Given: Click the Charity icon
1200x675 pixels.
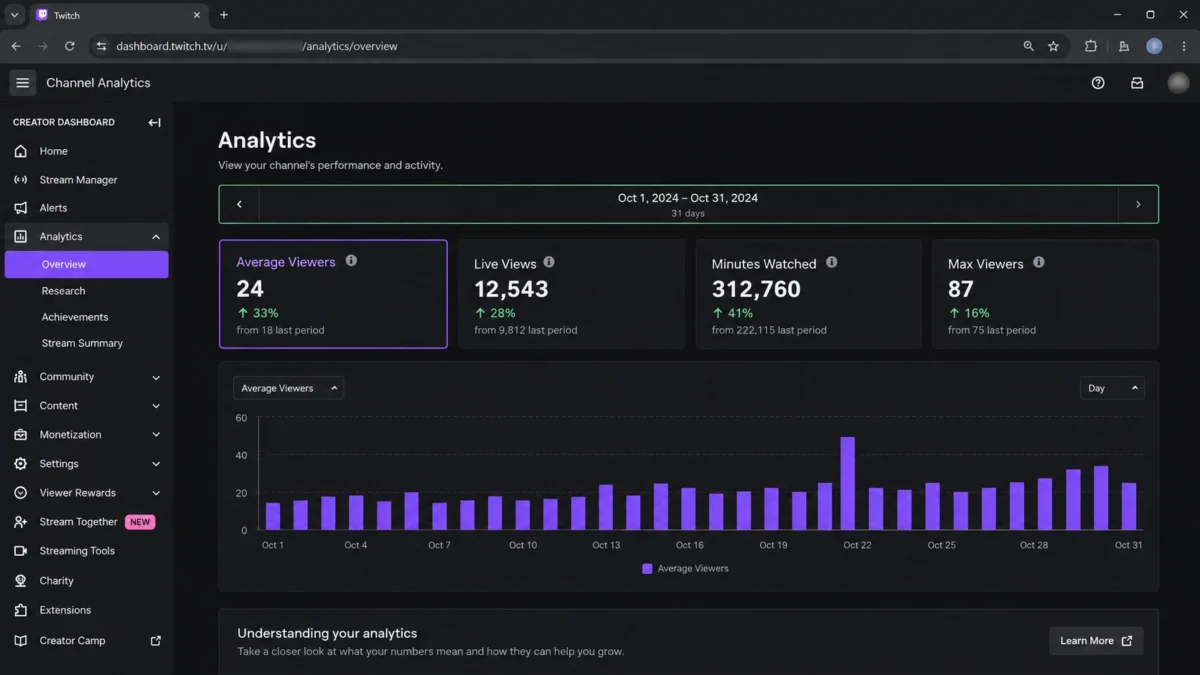Looking at the screenshot, I should (20, 581).
